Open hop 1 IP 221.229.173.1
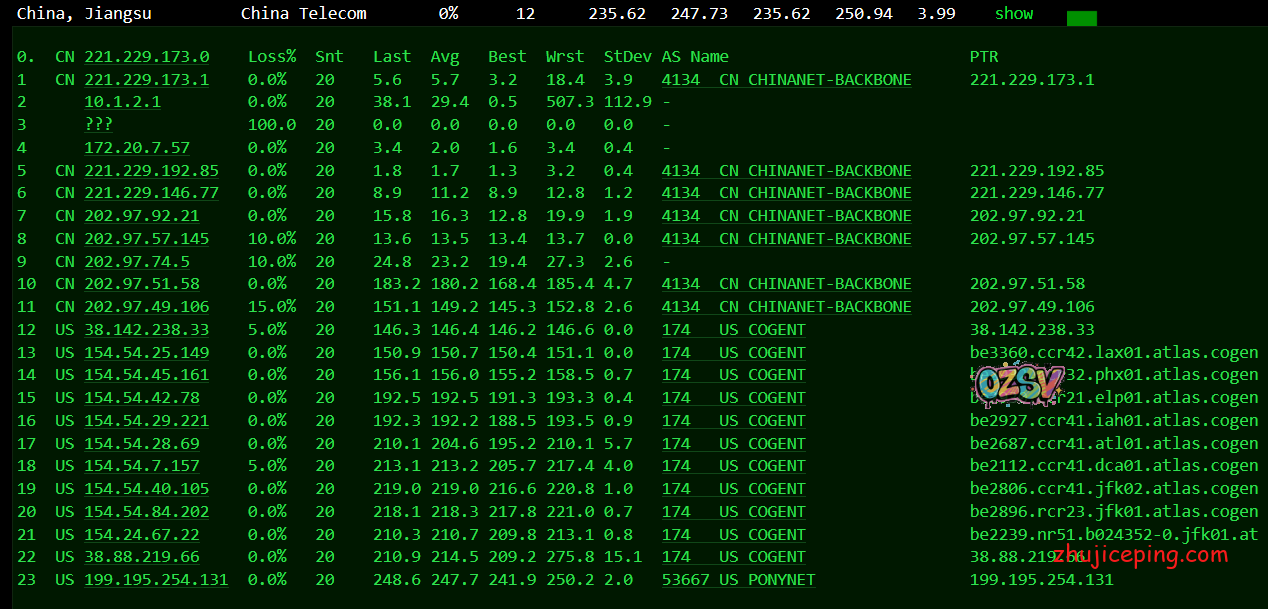 tap(146, 80)
